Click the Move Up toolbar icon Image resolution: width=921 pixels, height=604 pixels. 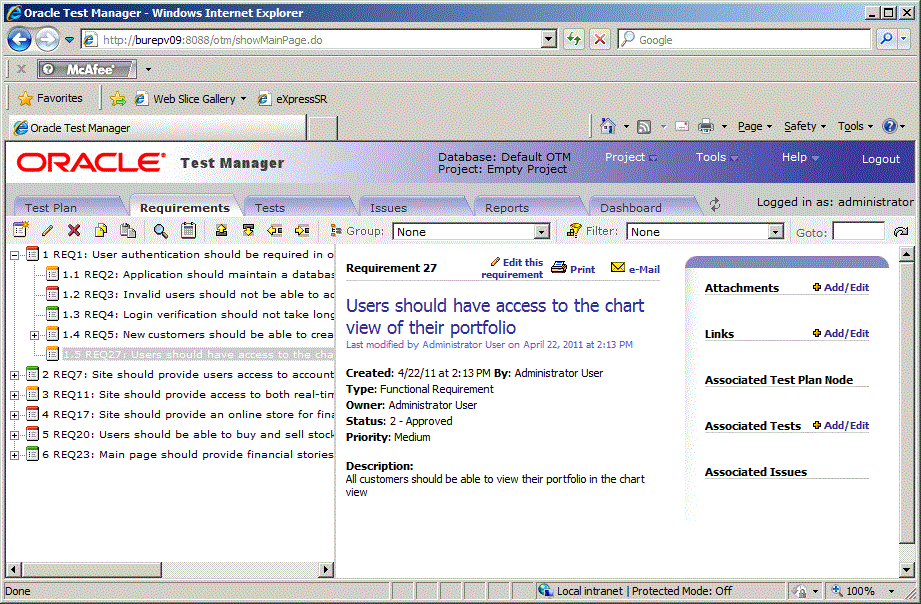pos(221,230)
